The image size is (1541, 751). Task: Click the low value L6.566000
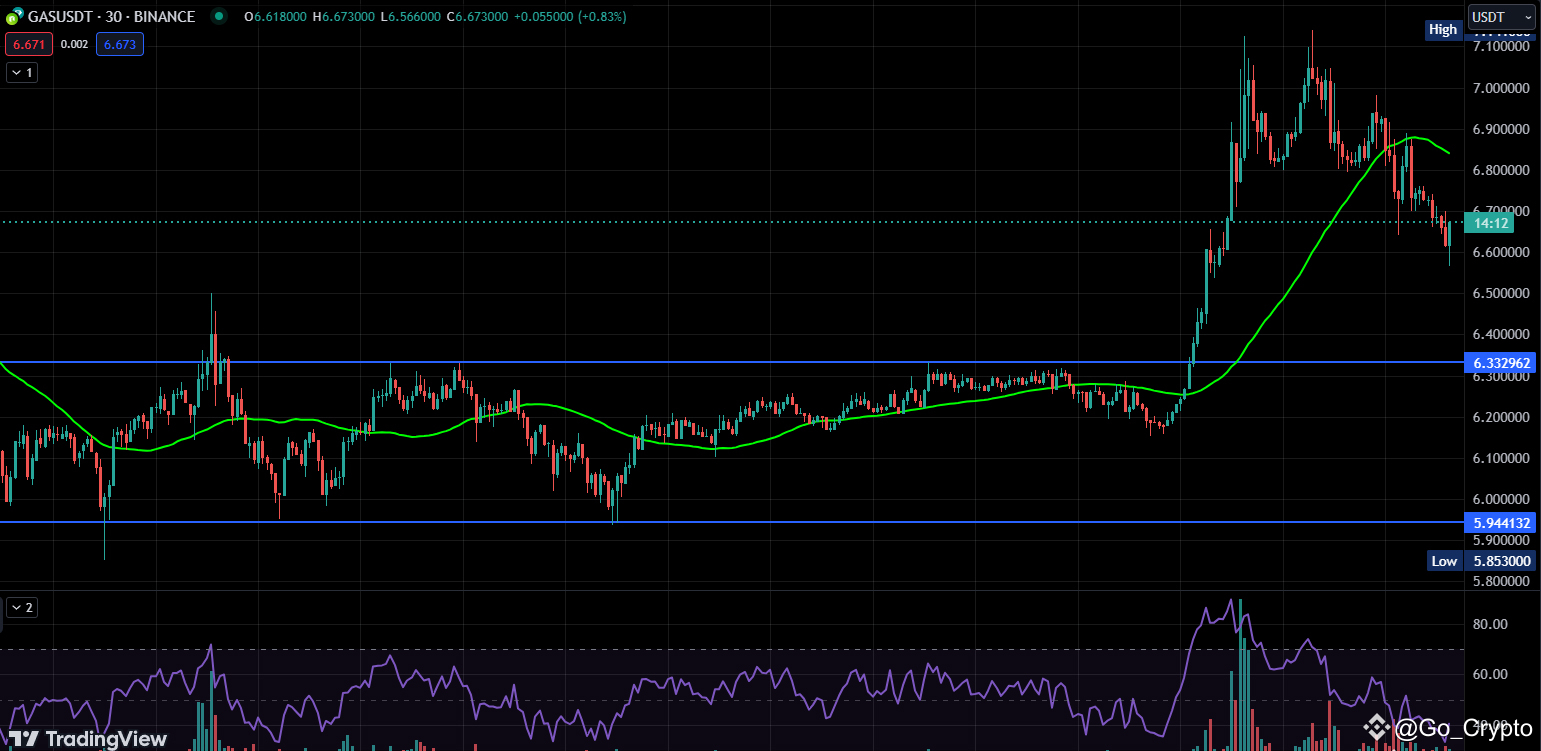(x=413, y=17)
